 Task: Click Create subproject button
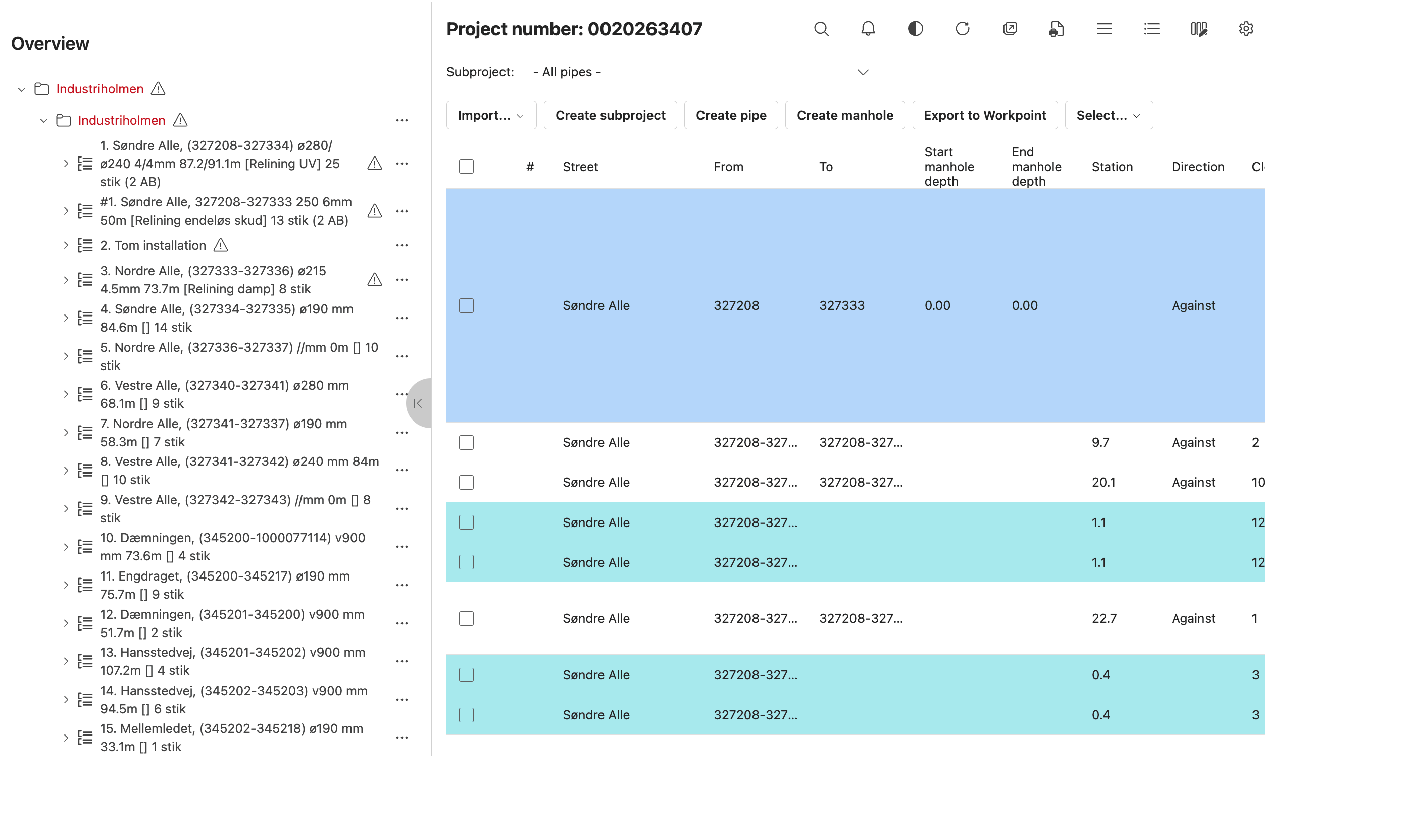(610, 115)
